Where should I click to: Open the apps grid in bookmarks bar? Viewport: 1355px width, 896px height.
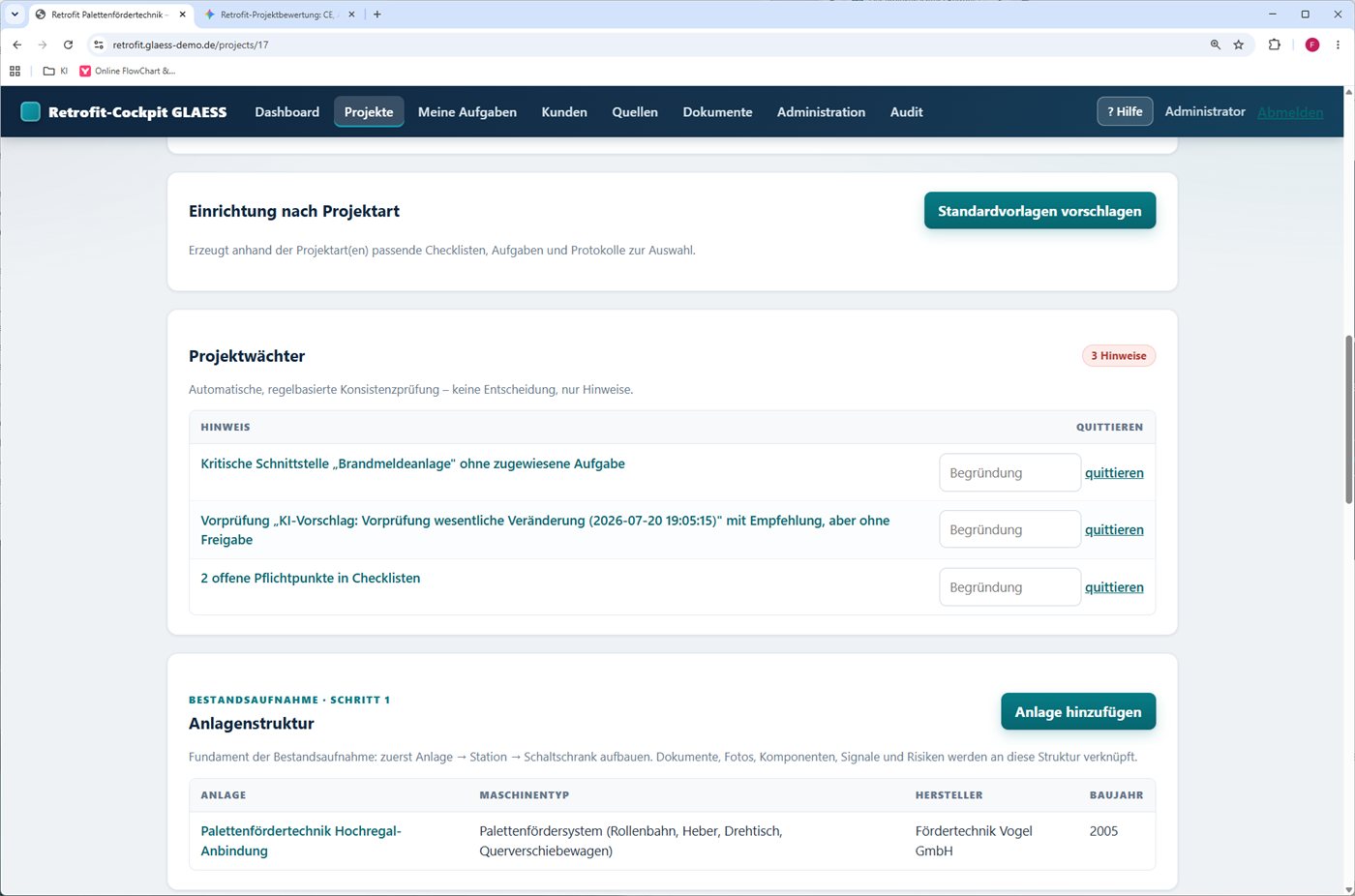15,71
